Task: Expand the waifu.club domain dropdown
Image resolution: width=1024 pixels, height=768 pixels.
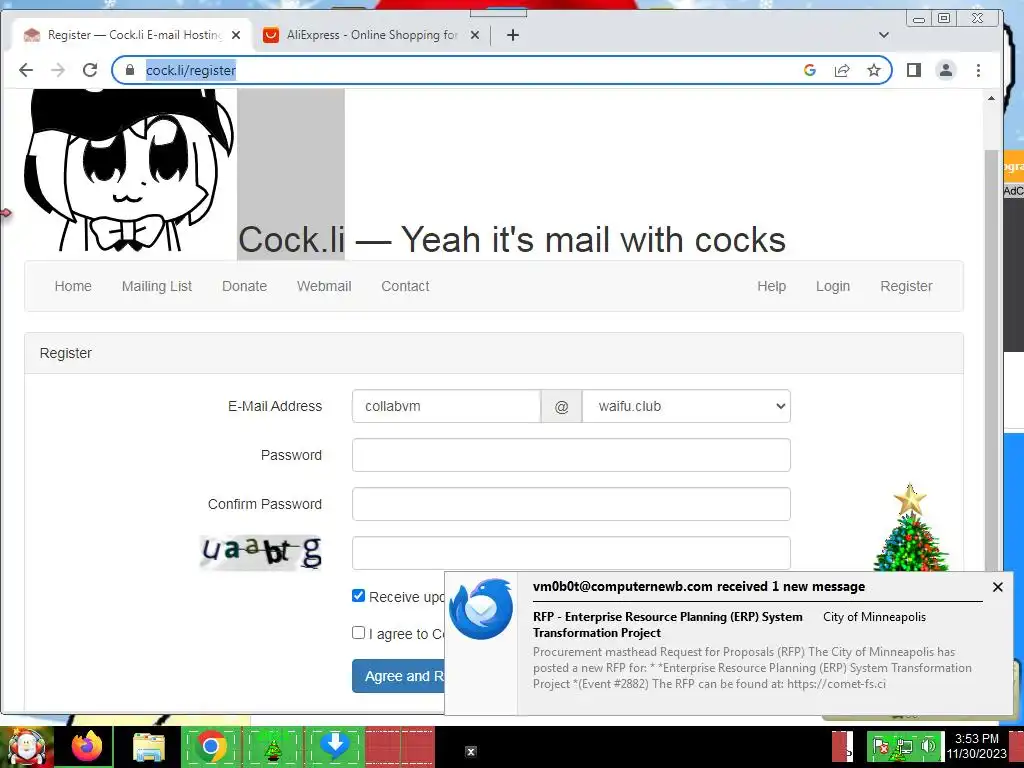Action: tap(686, 406)
